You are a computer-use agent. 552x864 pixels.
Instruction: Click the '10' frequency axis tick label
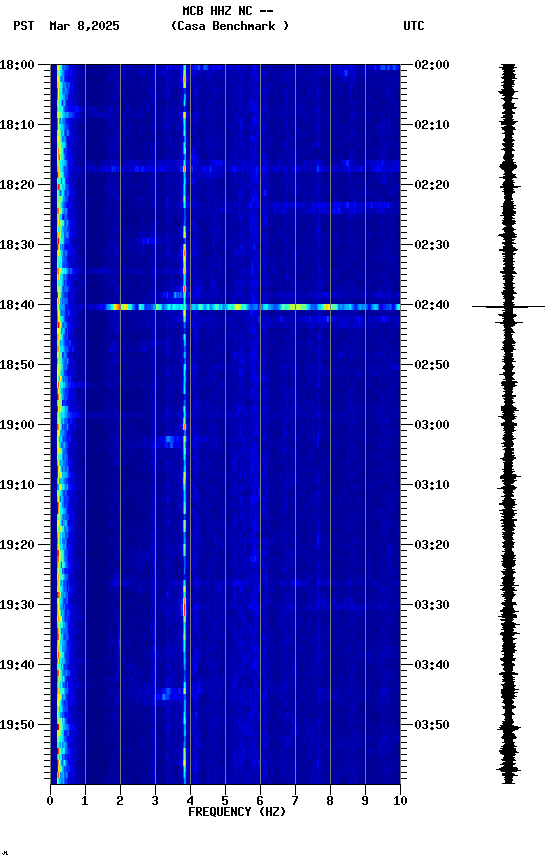pos(400,801)
